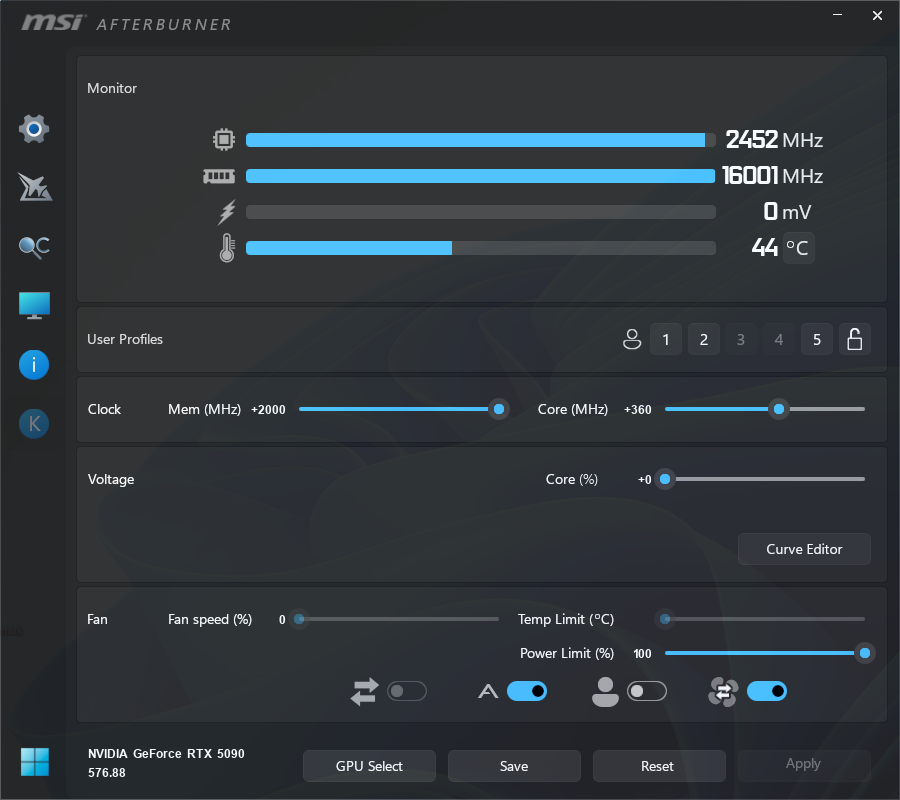
Task: Open the hardware monitor screen icon
Action: [34, 306]
